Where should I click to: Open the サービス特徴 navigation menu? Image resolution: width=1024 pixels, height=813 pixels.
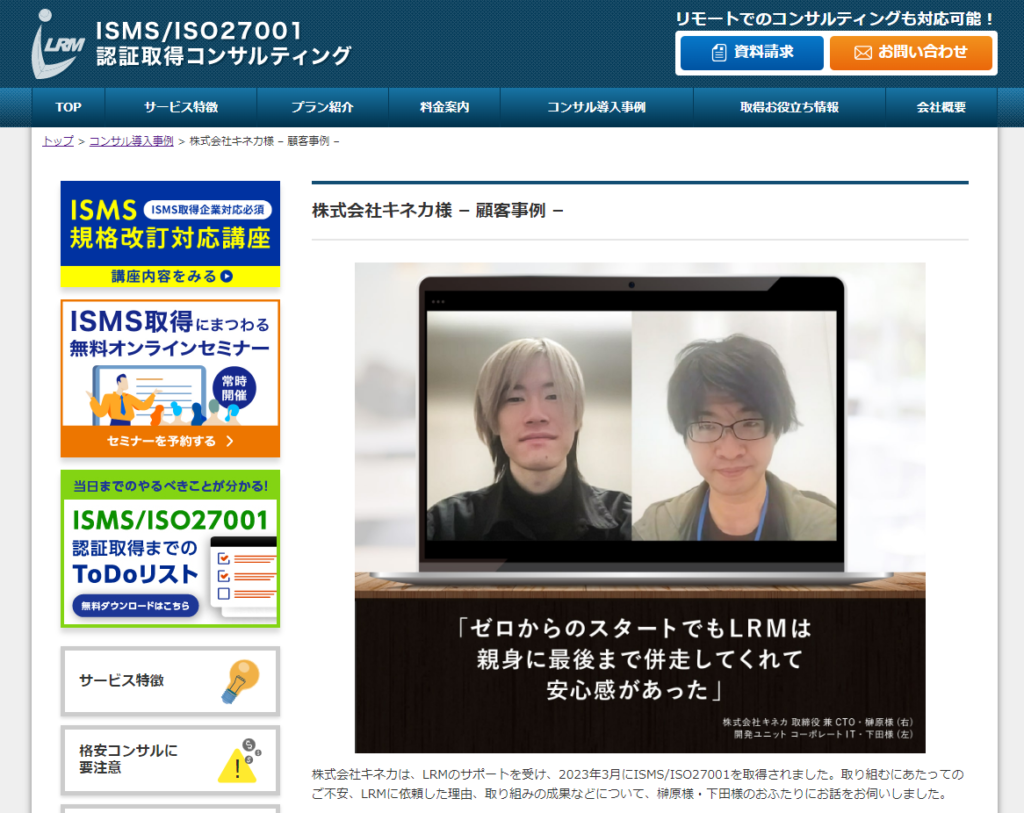(181, 107)
